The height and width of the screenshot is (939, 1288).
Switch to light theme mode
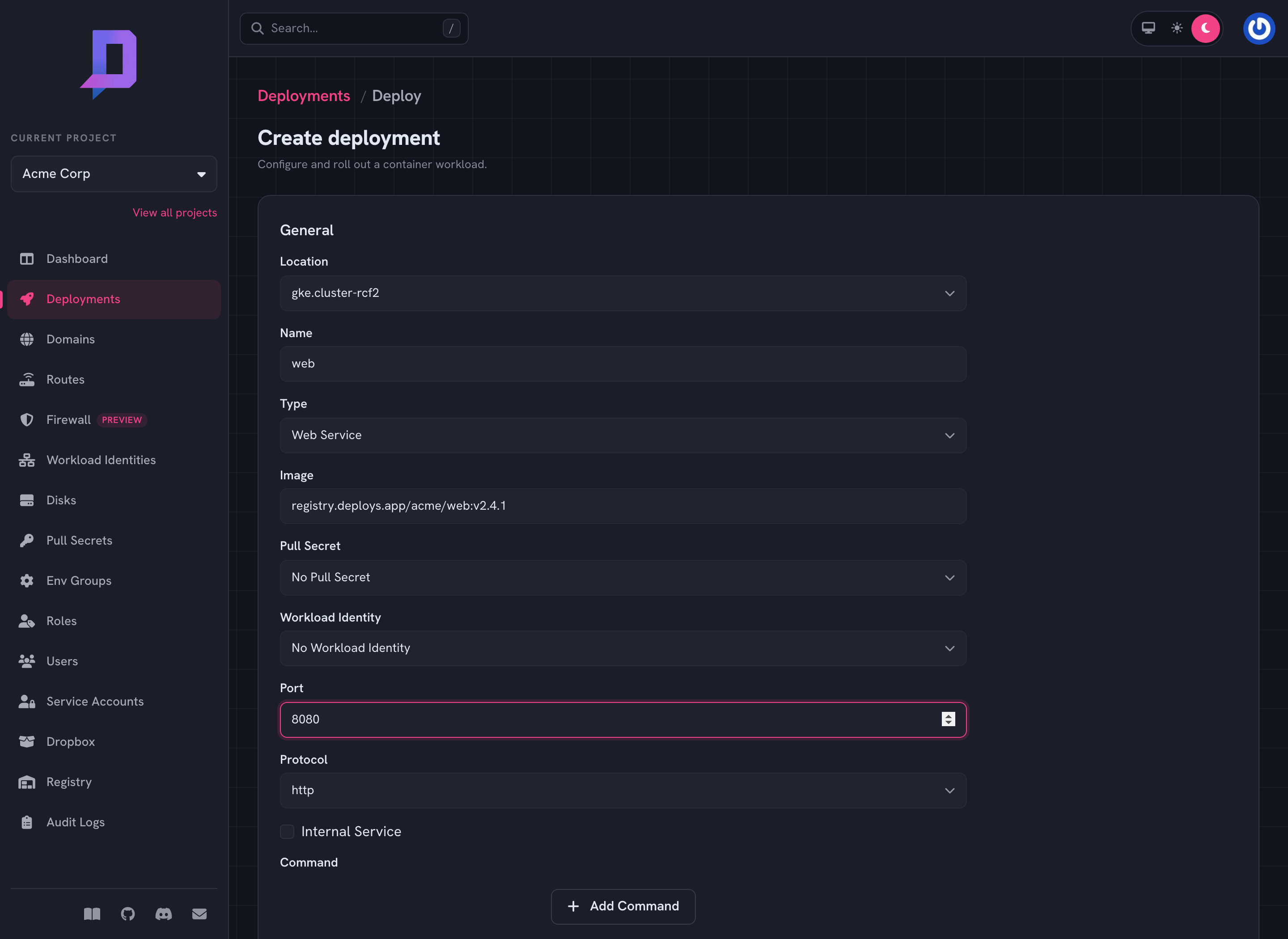(x=1177, y=28)
